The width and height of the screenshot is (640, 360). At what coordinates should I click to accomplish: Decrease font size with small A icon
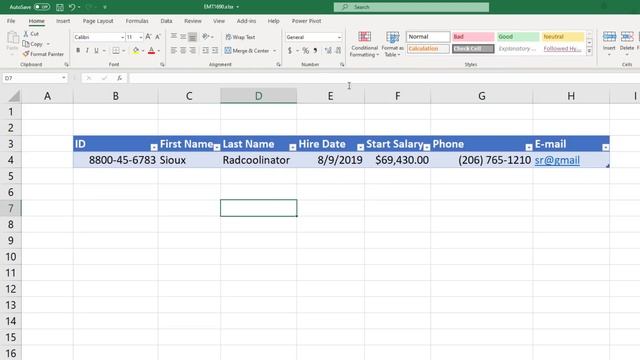(158, 37)
